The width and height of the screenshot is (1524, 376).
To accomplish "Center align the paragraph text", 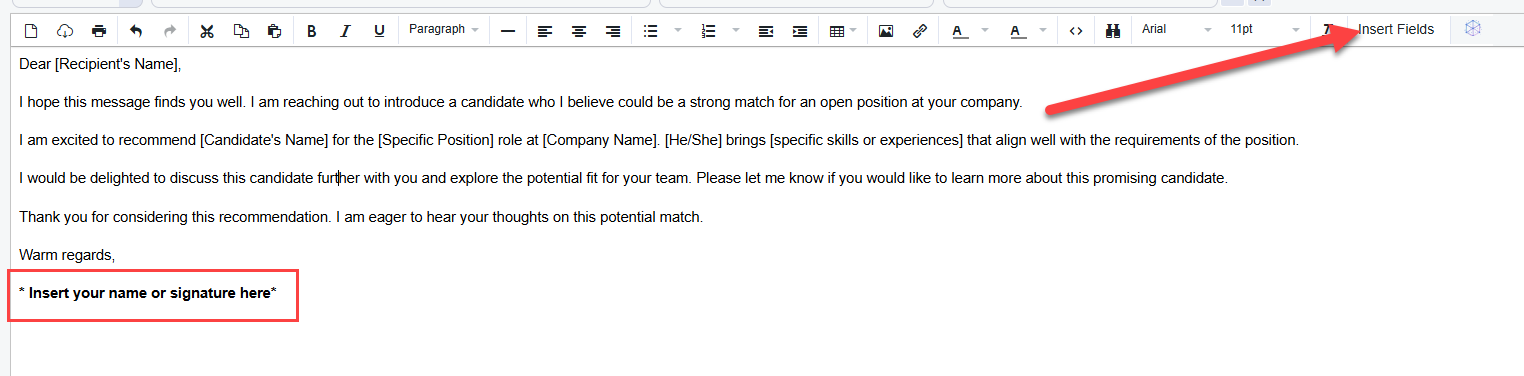I will point(579,31).
